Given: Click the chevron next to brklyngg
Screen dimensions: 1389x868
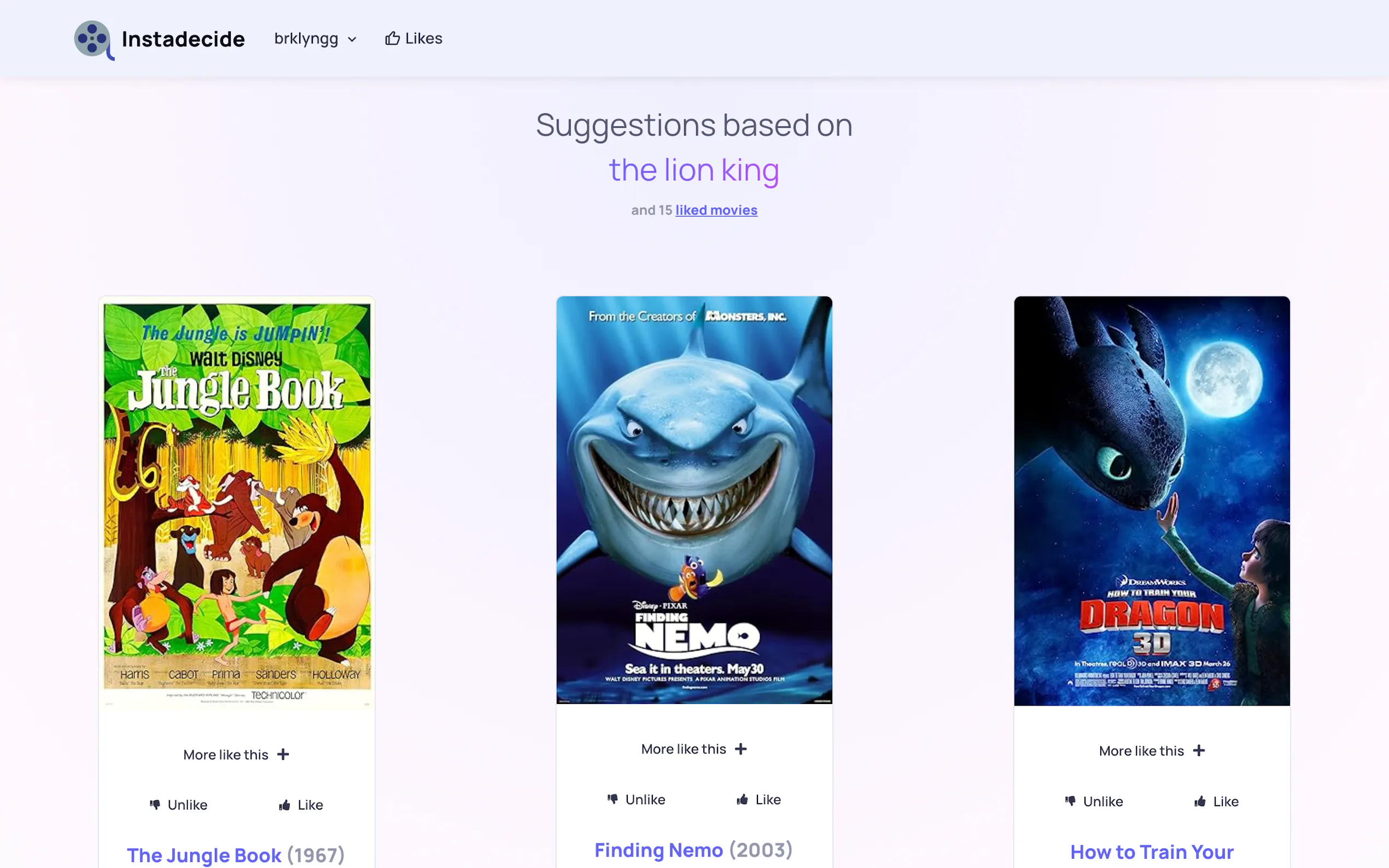Looking at the screenshot, I should 352,39.
